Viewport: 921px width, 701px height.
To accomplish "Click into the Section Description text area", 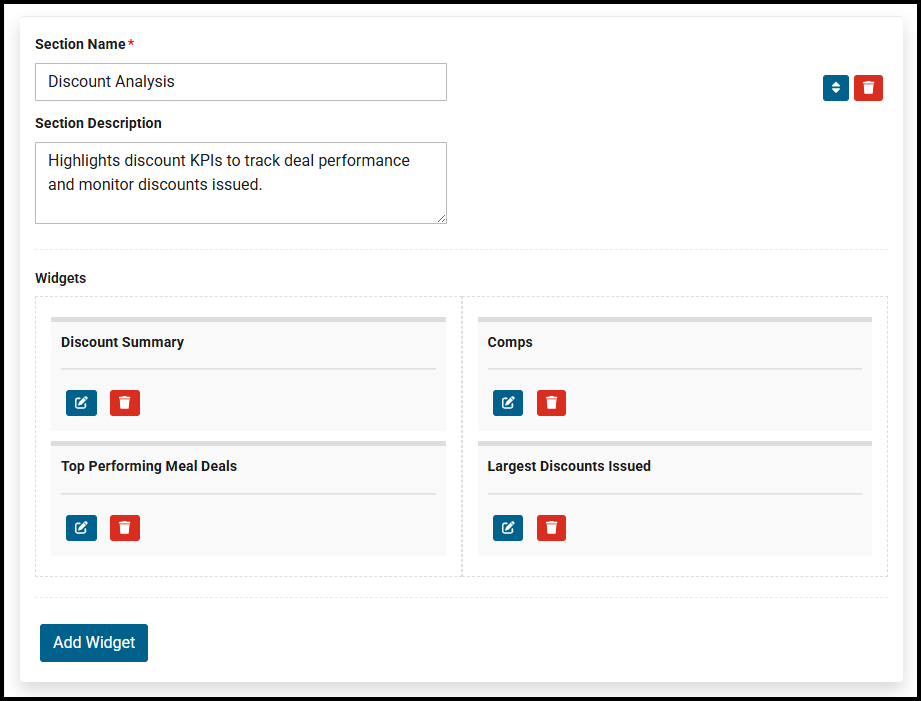I will coord(241,183).
